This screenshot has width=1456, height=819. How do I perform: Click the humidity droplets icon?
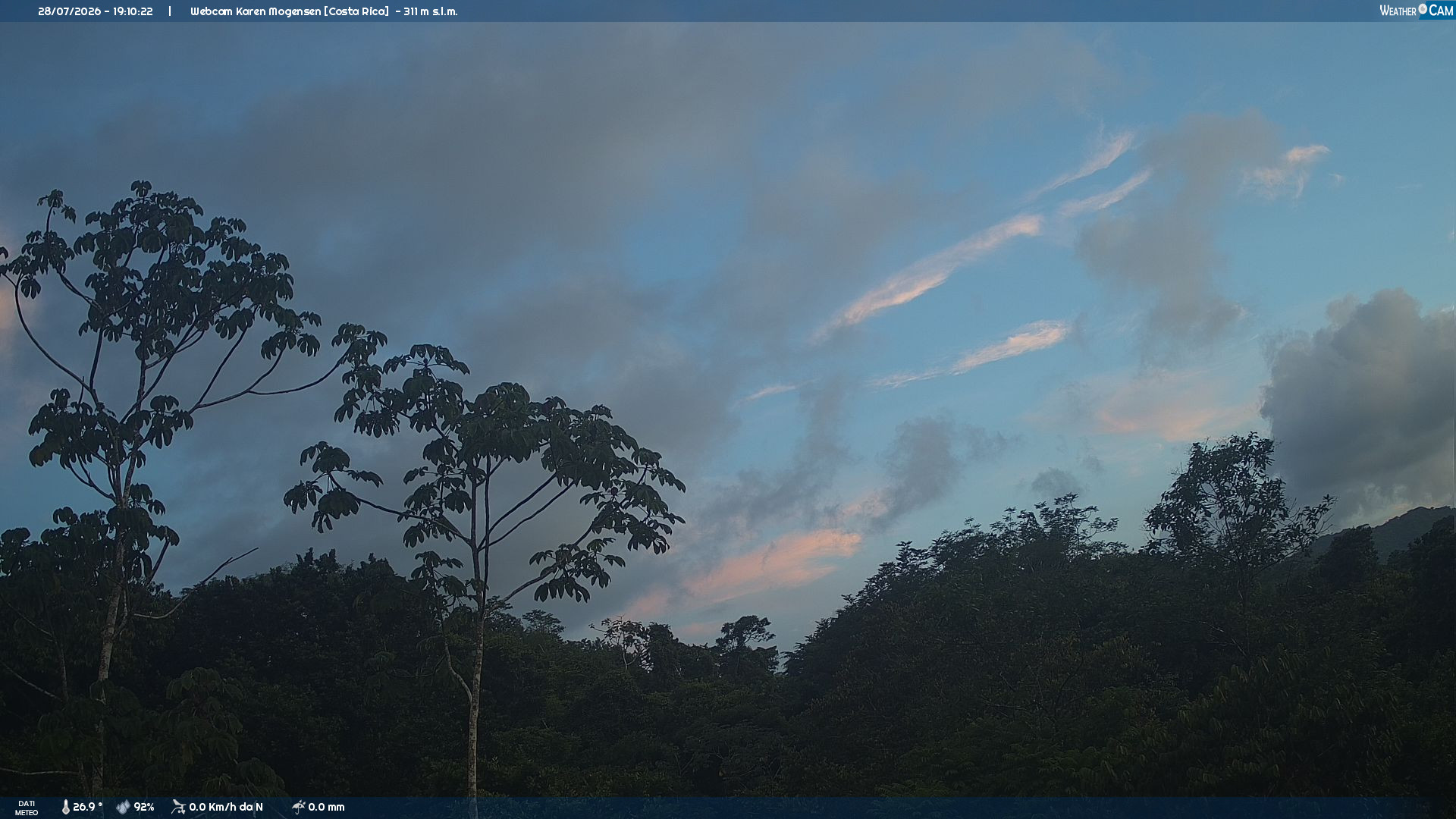pos(123,807)
